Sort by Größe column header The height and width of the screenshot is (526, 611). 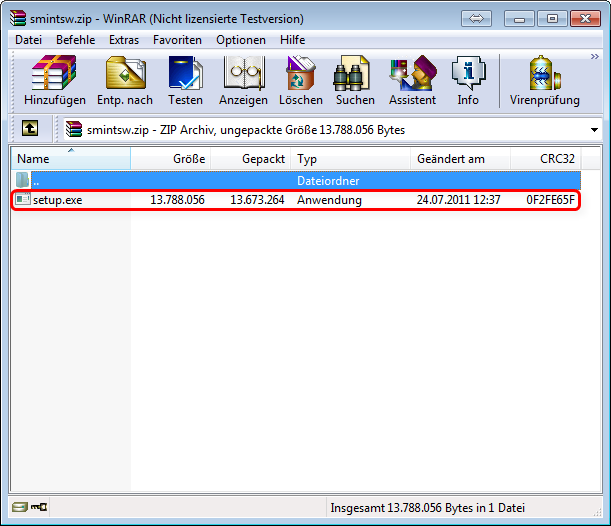point(171,159)
